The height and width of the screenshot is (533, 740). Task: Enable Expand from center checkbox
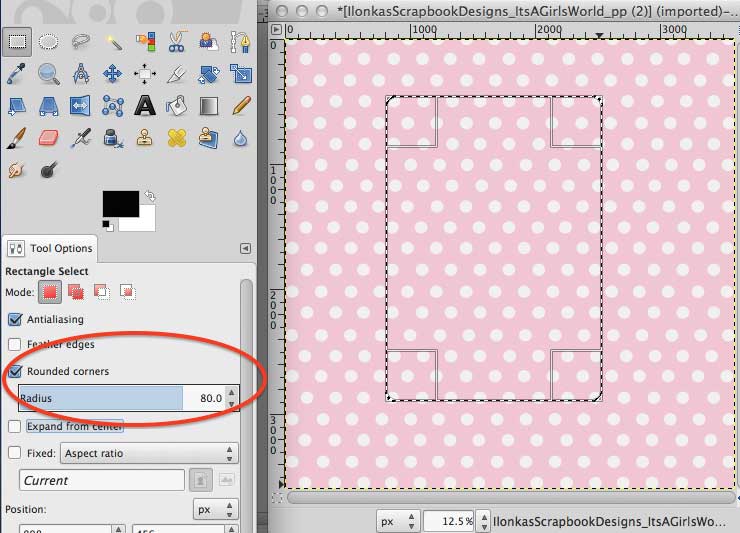point(15,426)
